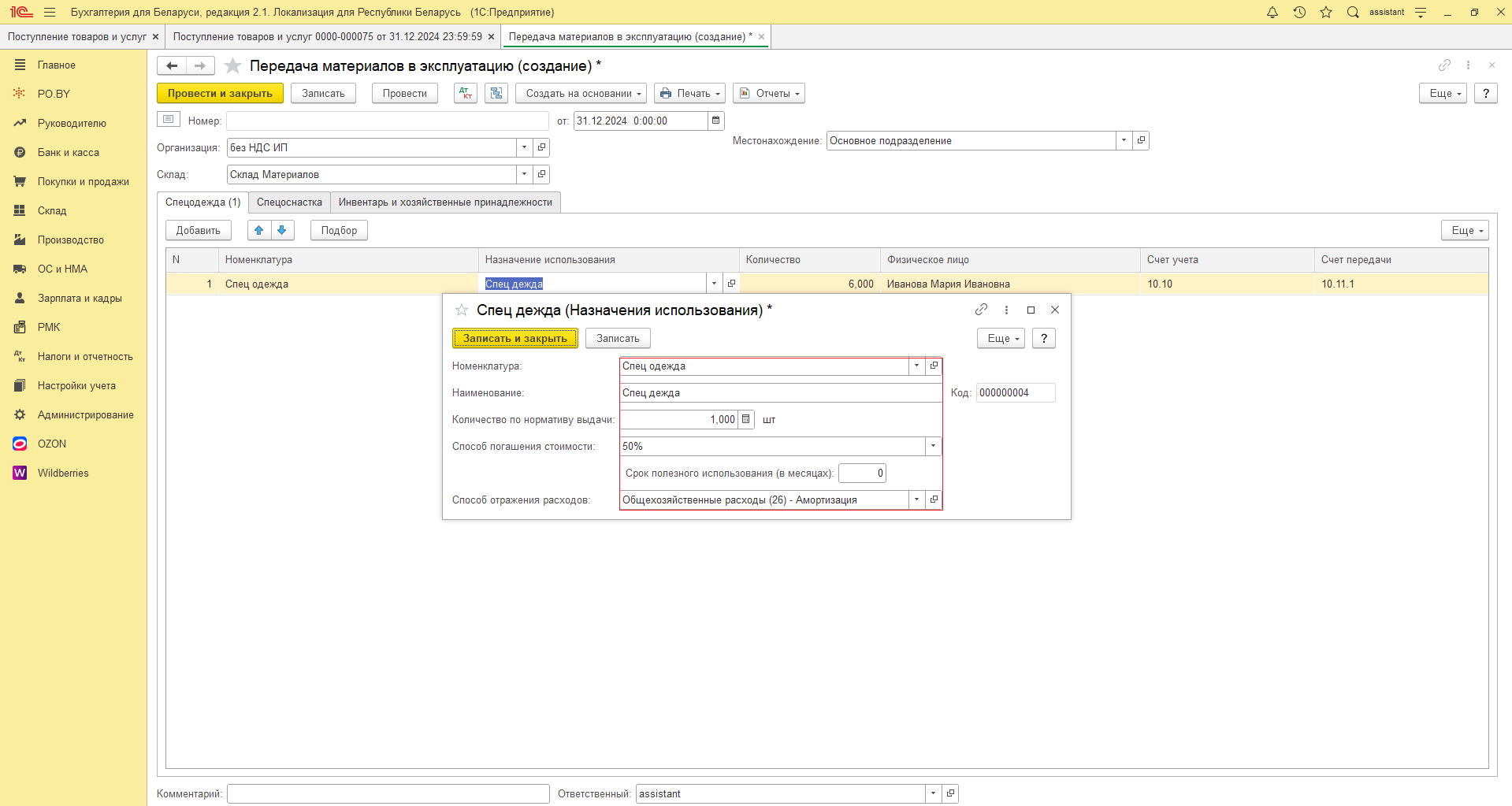Move row down with the blue arrow
Image resolution: width=1512 pixels, height=806 pixels.
pos(282,230)
